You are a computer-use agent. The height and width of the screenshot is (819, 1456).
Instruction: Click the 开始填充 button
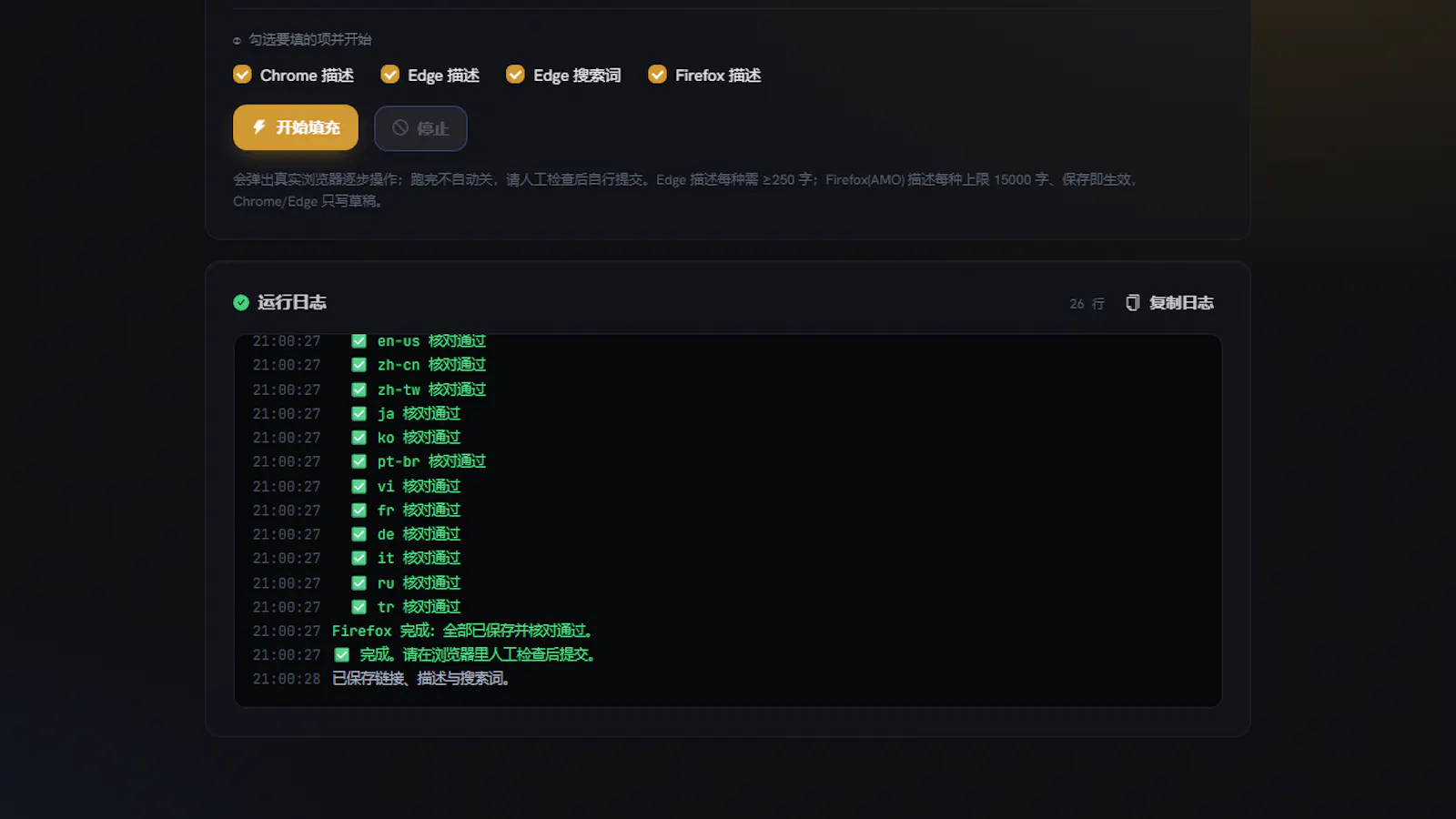point(296,127)
